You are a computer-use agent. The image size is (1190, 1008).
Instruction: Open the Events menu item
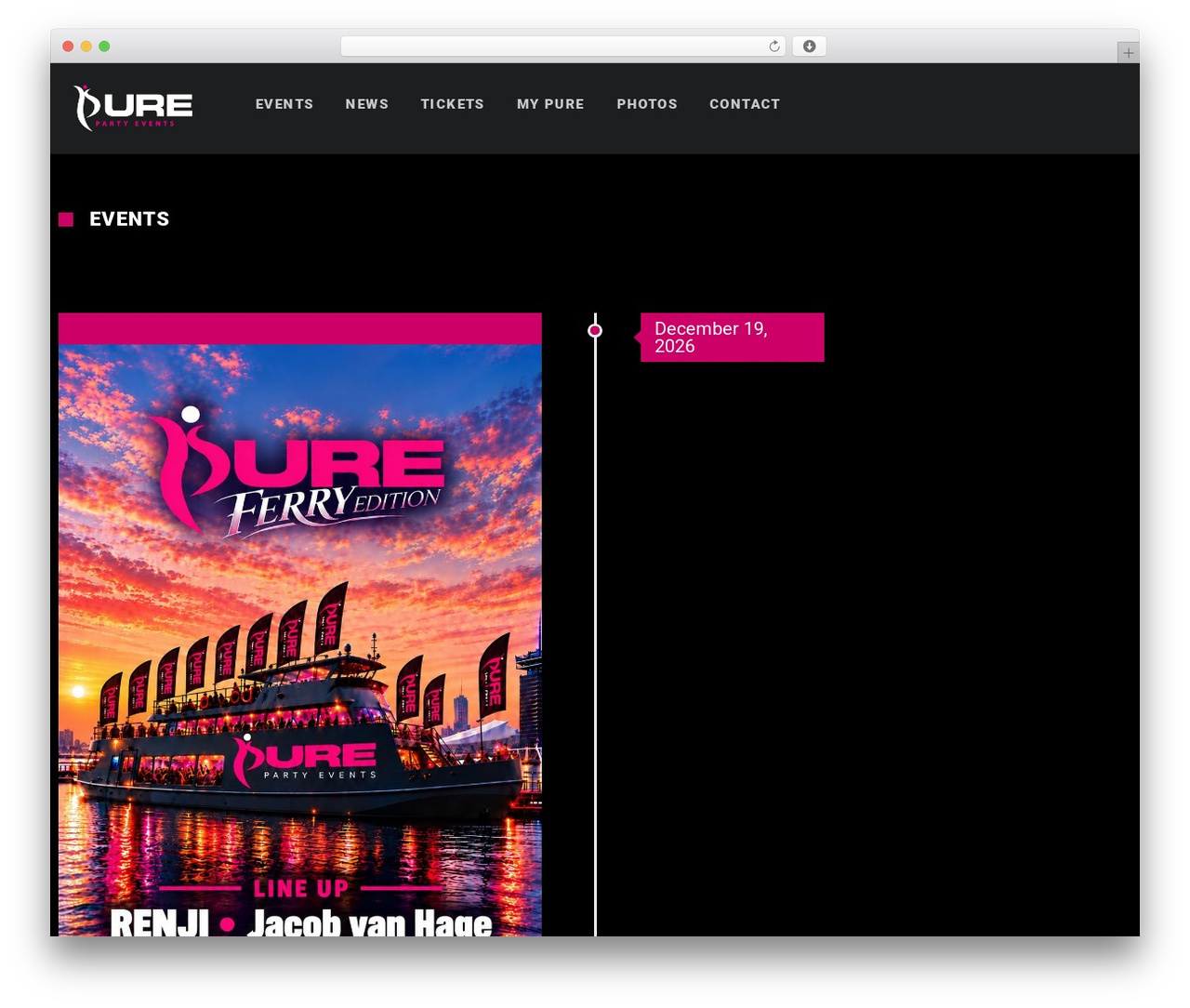tap(284, 104)
